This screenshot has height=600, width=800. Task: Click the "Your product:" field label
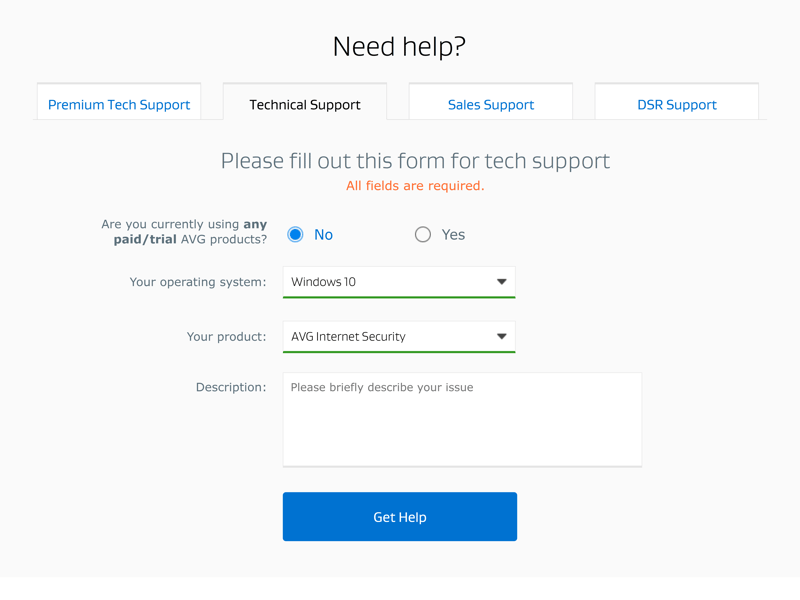(x=227, y=337)
